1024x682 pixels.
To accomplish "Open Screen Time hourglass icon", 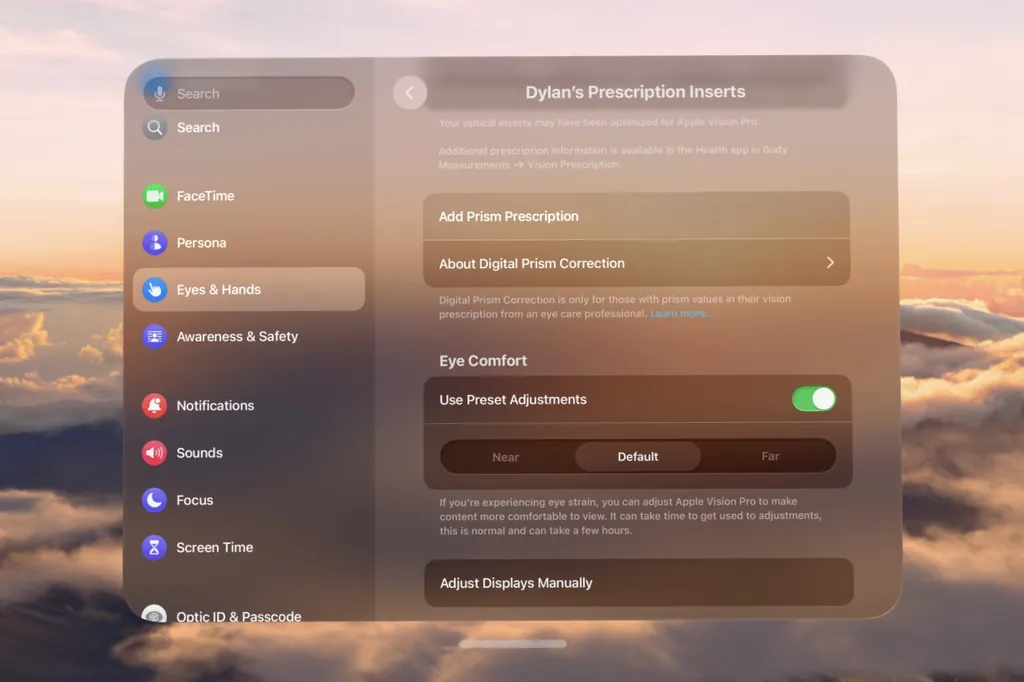I will point(154,547).
